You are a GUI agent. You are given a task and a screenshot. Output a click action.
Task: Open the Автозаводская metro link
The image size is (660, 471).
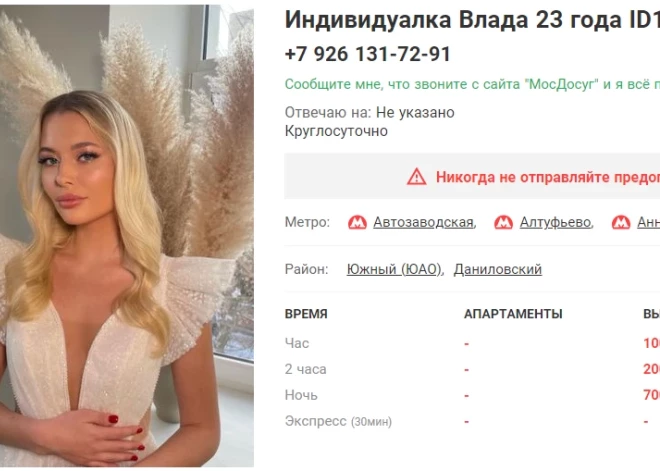[423, 222]
